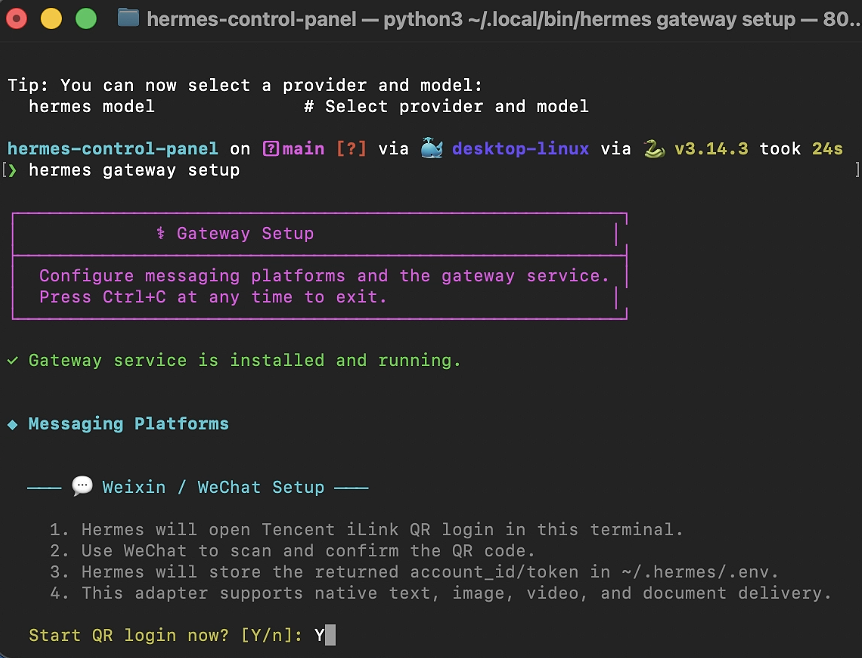862x658 pixels.
Task: Click step 3 about storing account_id/token
Action: (414, 572)
